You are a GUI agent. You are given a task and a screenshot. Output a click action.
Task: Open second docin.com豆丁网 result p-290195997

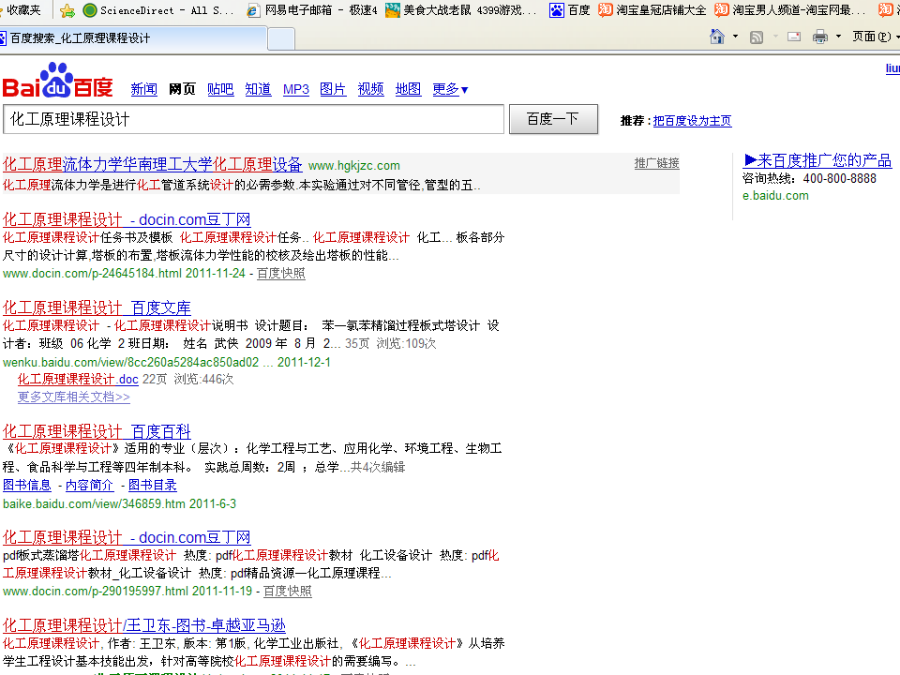point(126,538)
